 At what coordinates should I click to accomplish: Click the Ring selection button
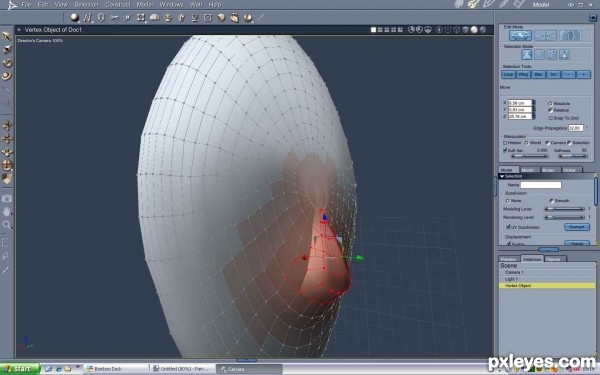pos(523,75)
